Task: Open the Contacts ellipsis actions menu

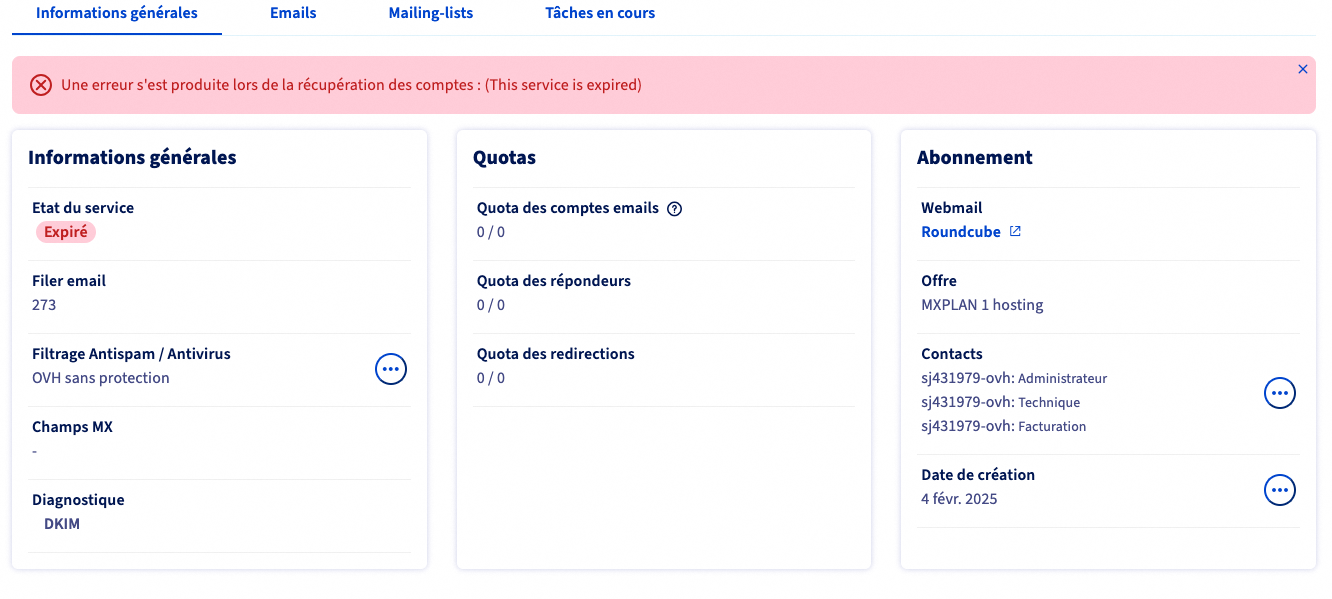Action: point(1279,393)
